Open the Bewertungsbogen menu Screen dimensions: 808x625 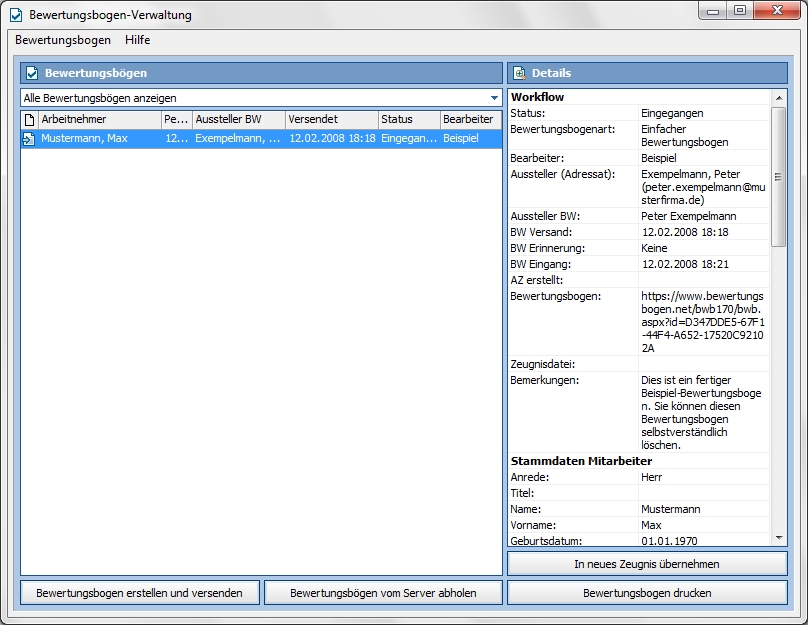point(63,40)
